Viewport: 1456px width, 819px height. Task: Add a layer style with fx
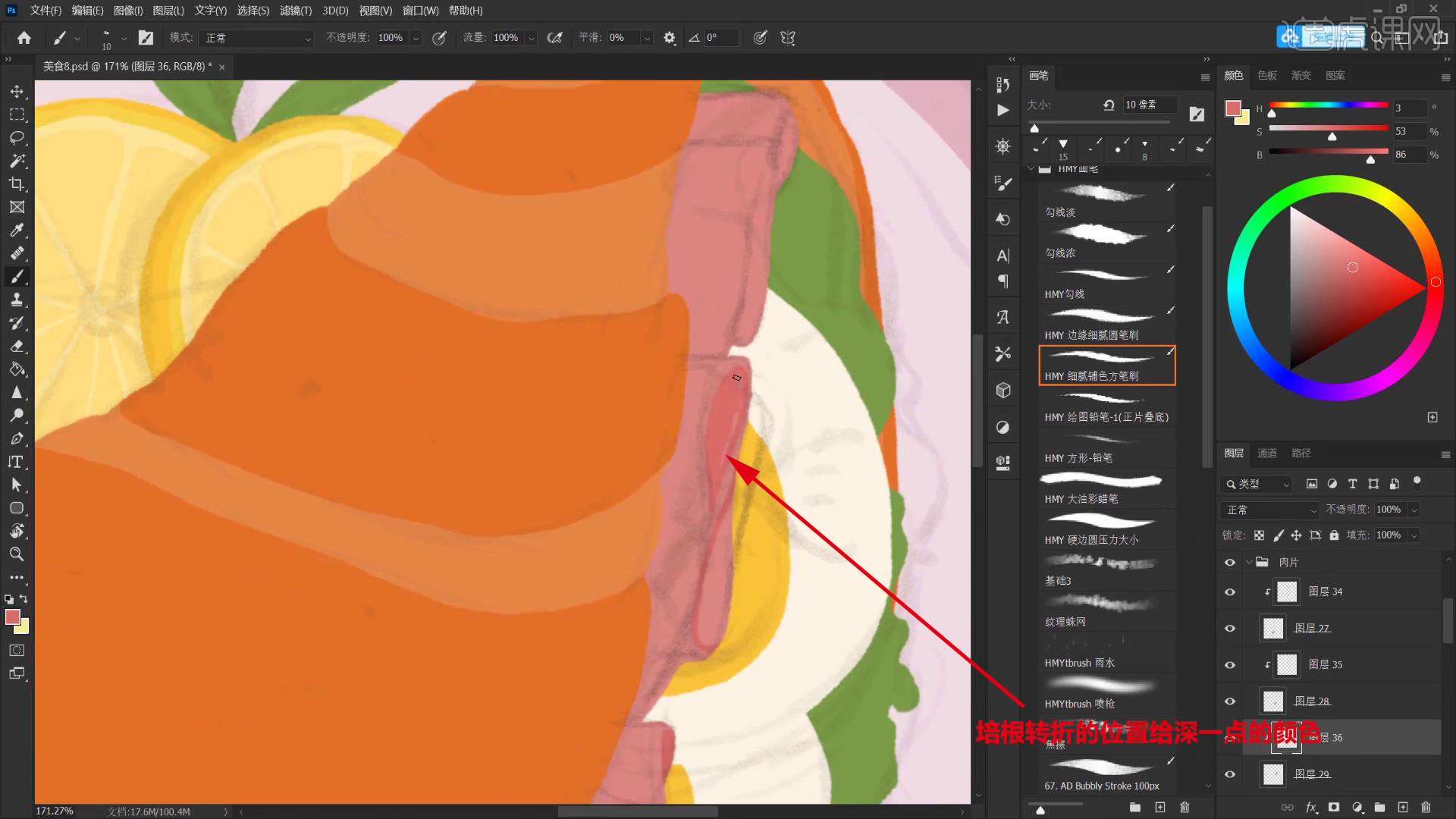[x=1311, y=808]
